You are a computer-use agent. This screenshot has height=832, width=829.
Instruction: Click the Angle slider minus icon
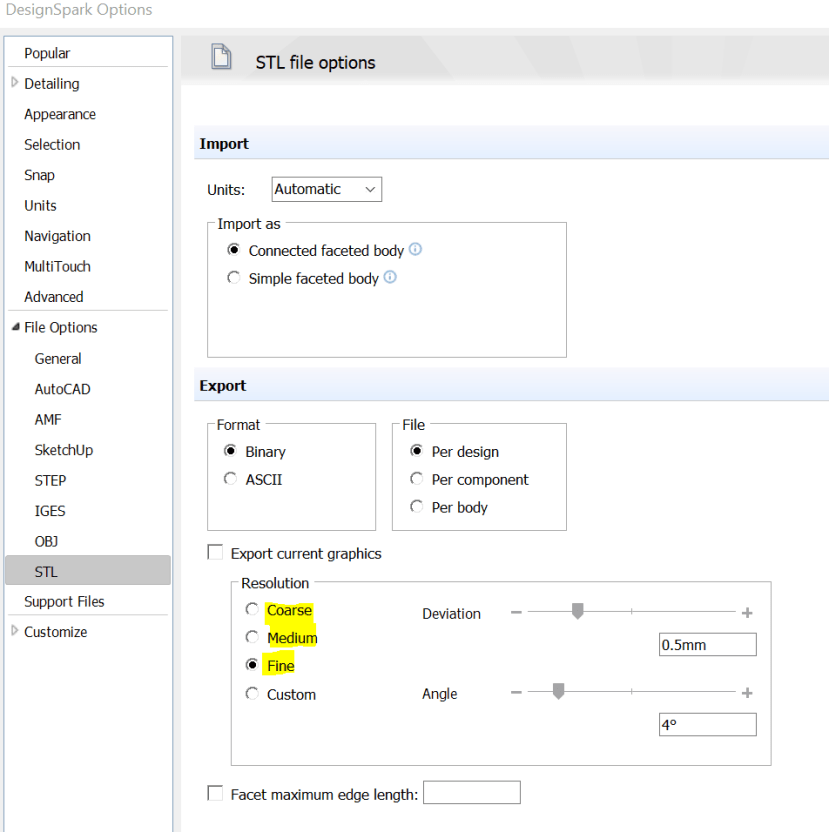(516, 692)
